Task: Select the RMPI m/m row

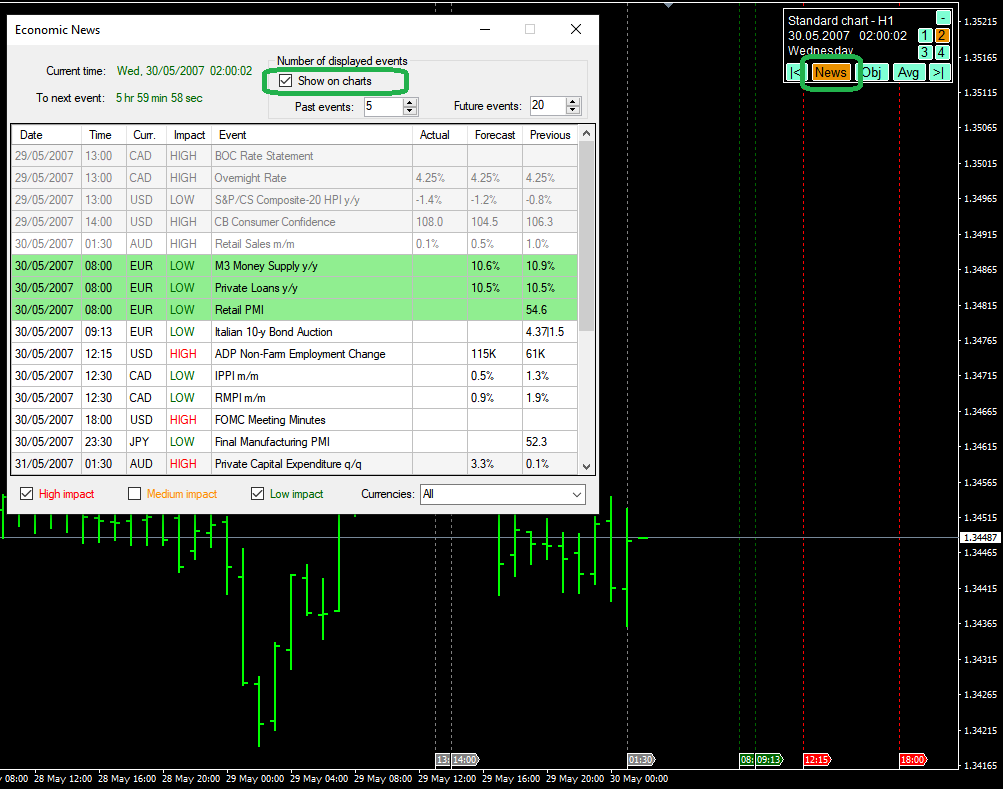Action: coord(294,397)
